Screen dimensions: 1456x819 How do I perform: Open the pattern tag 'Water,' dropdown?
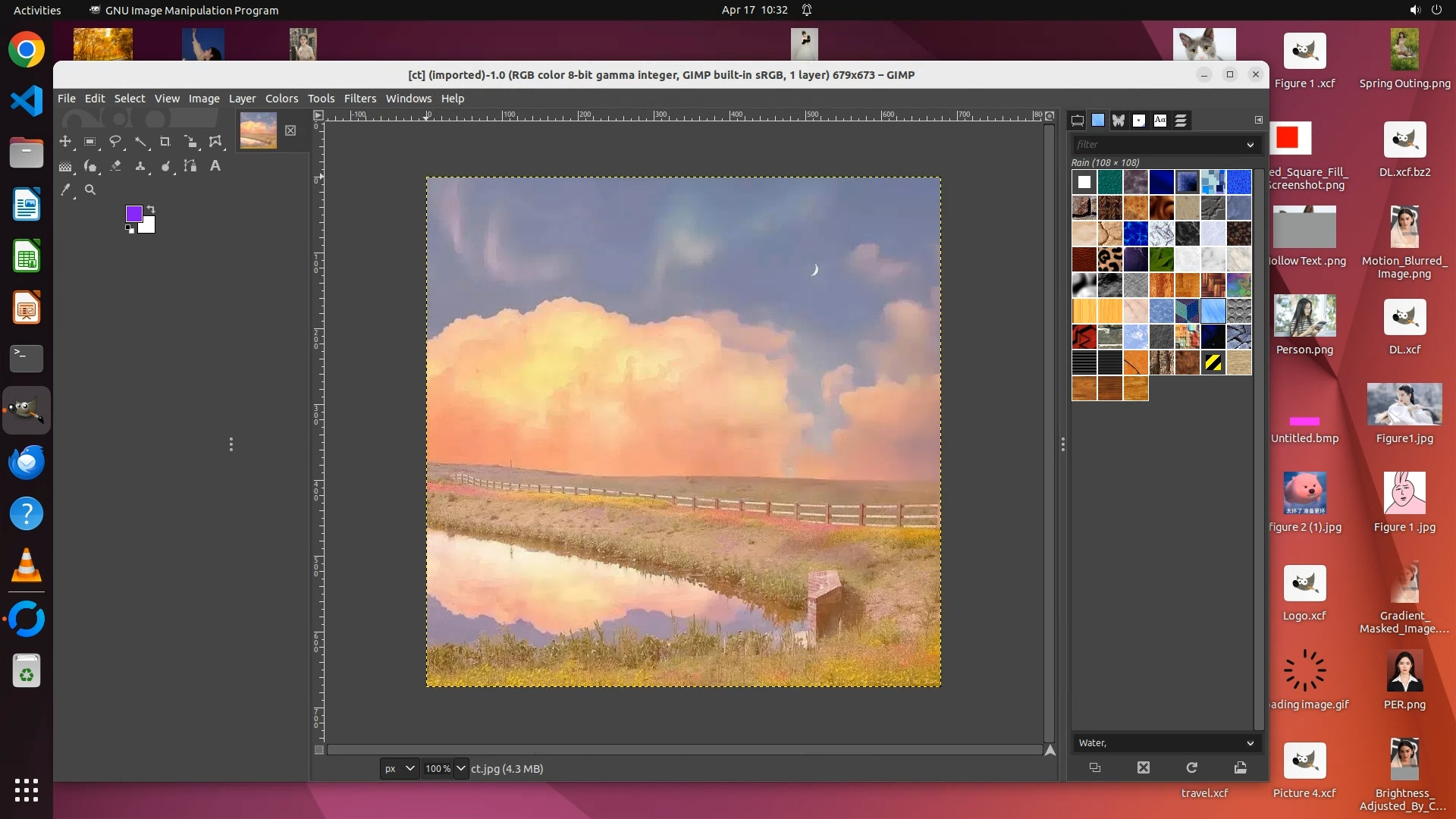tap(1250, 743)
